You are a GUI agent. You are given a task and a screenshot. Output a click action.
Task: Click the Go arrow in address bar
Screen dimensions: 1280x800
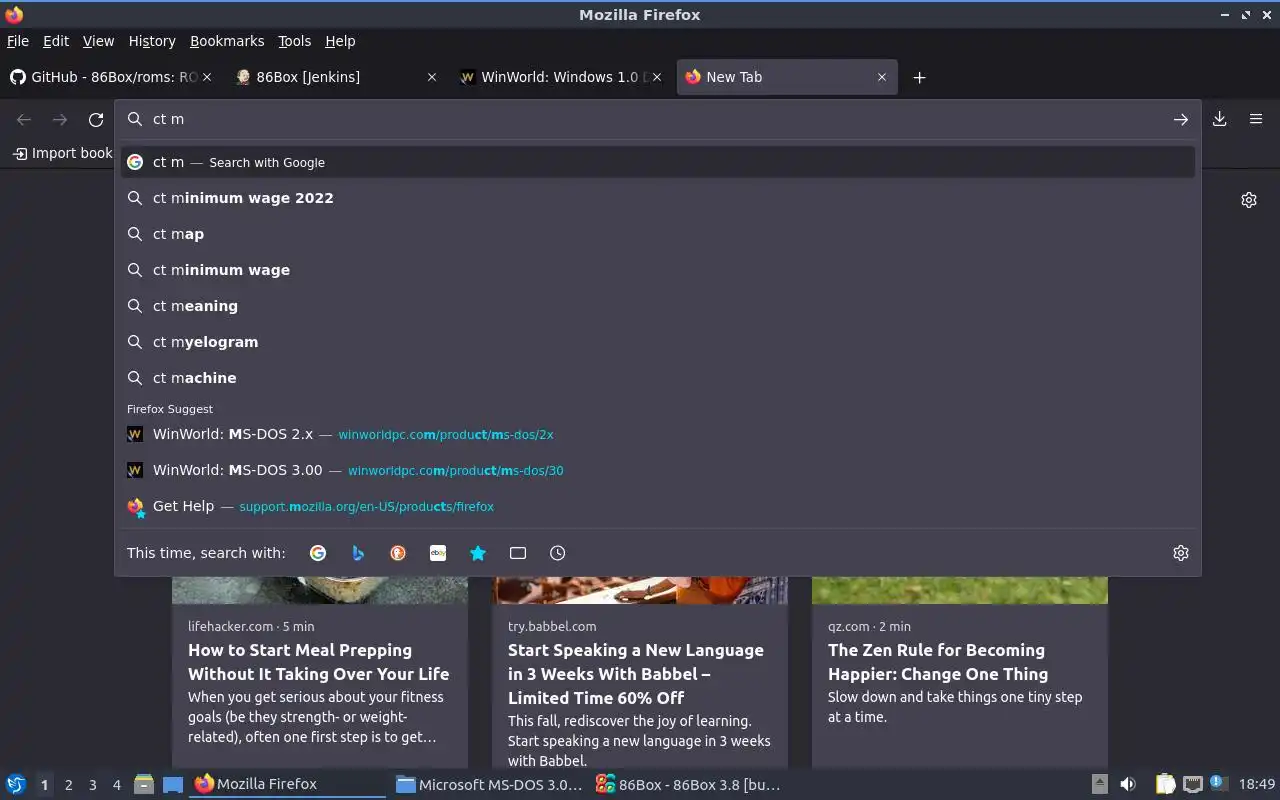pyautogui.click(x=1181, y=119)
